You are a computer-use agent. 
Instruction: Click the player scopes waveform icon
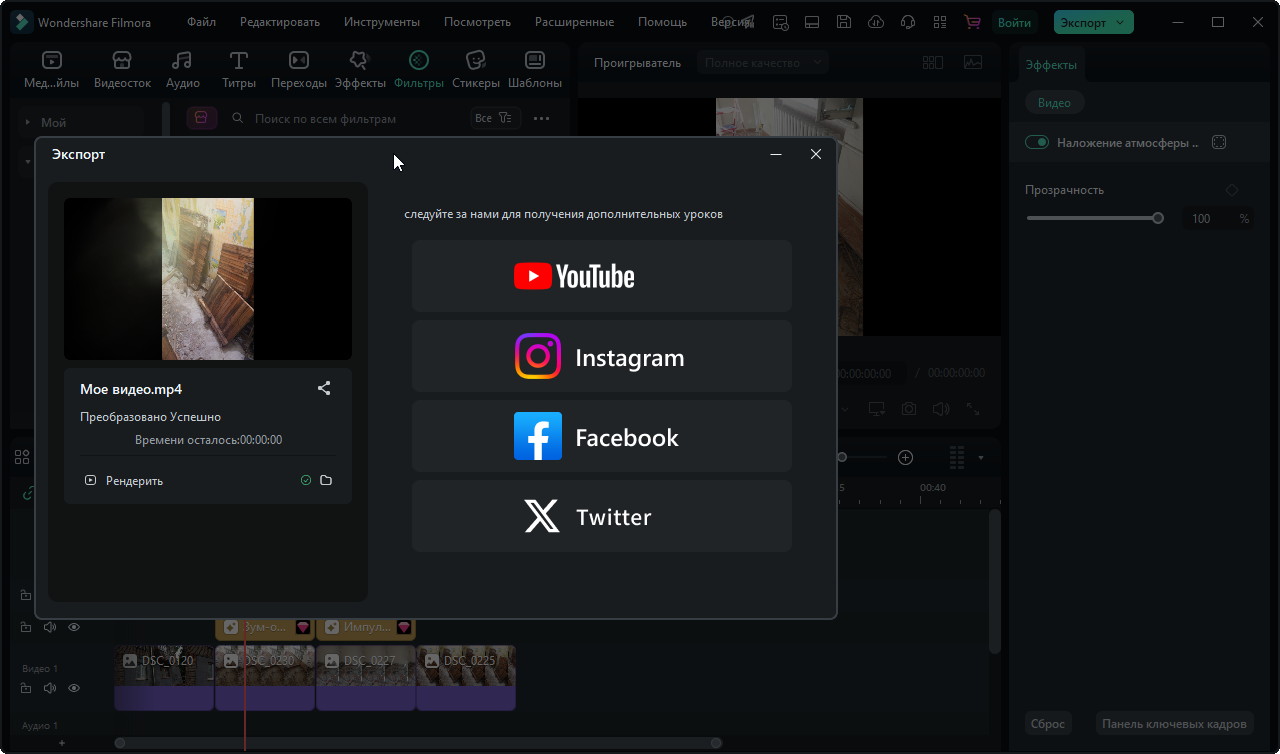click(x=973, y=62)
